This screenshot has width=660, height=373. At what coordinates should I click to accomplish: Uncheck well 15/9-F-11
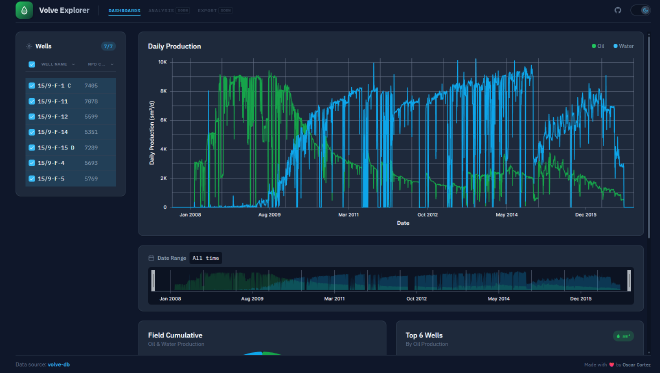click(32, 101)
